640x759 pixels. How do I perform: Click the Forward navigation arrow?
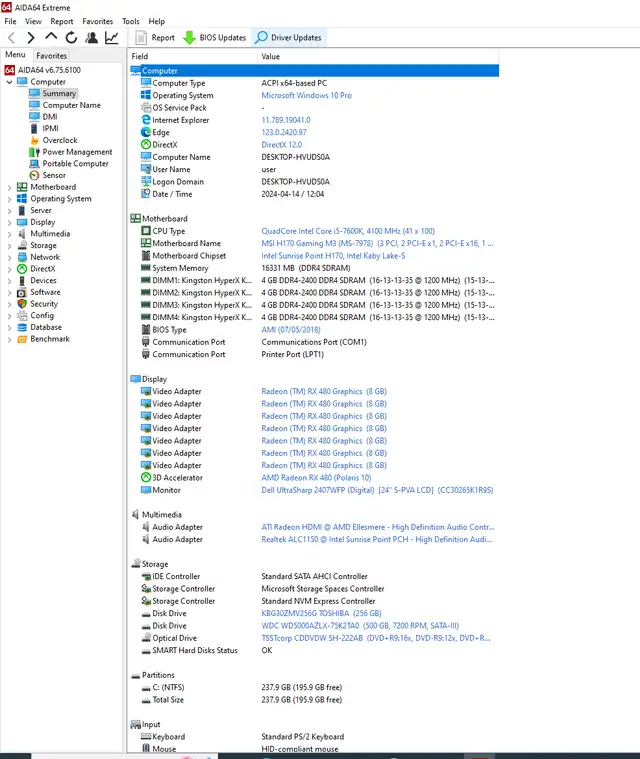(x=30, y=37)
